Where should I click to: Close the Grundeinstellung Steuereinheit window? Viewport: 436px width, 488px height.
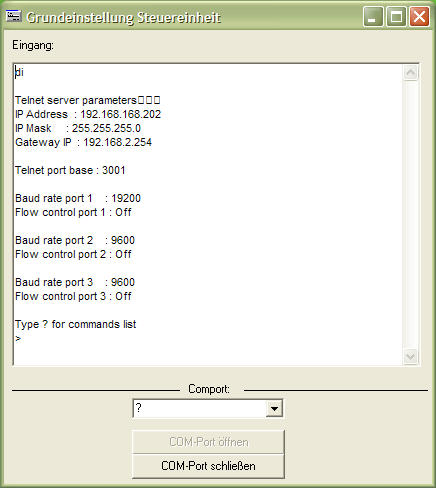pyautogui.click(x=419, y=17)
